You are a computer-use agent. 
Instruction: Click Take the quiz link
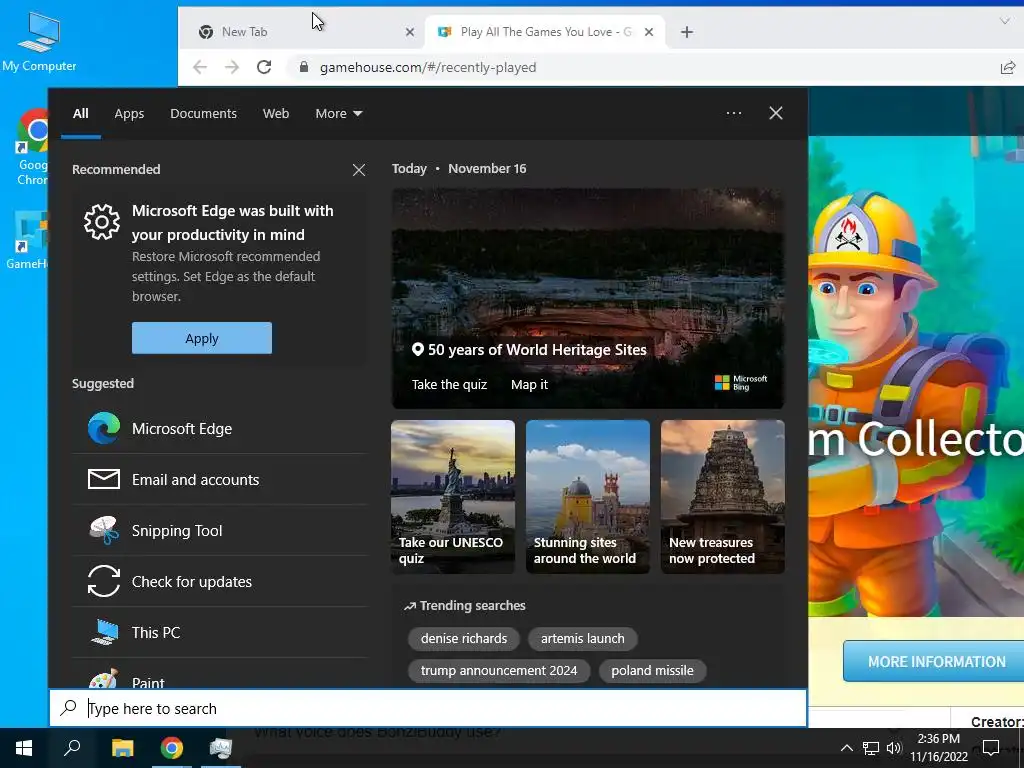449,384
